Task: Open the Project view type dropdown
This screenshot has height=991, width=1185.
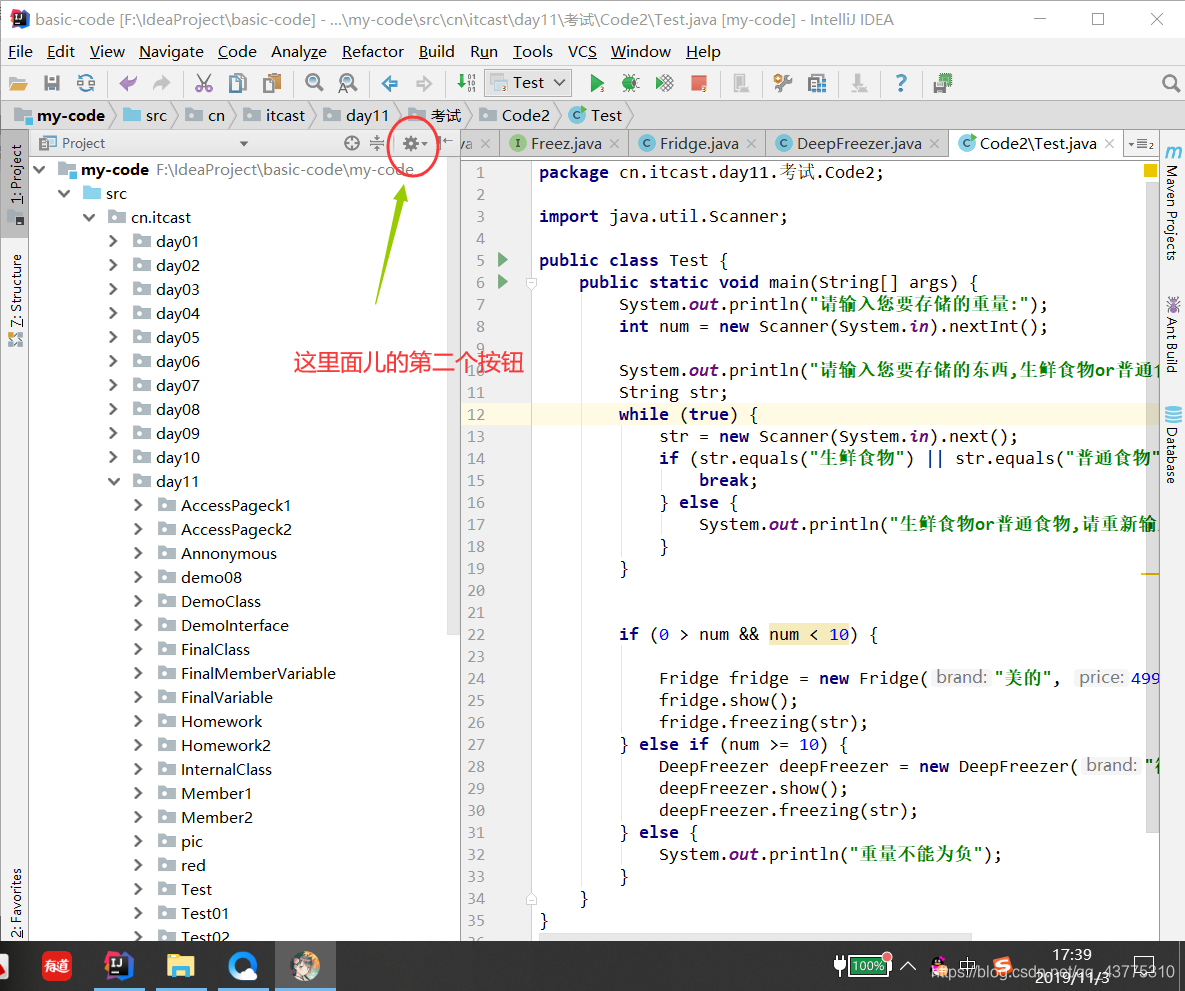Action: tap(243, 144)
